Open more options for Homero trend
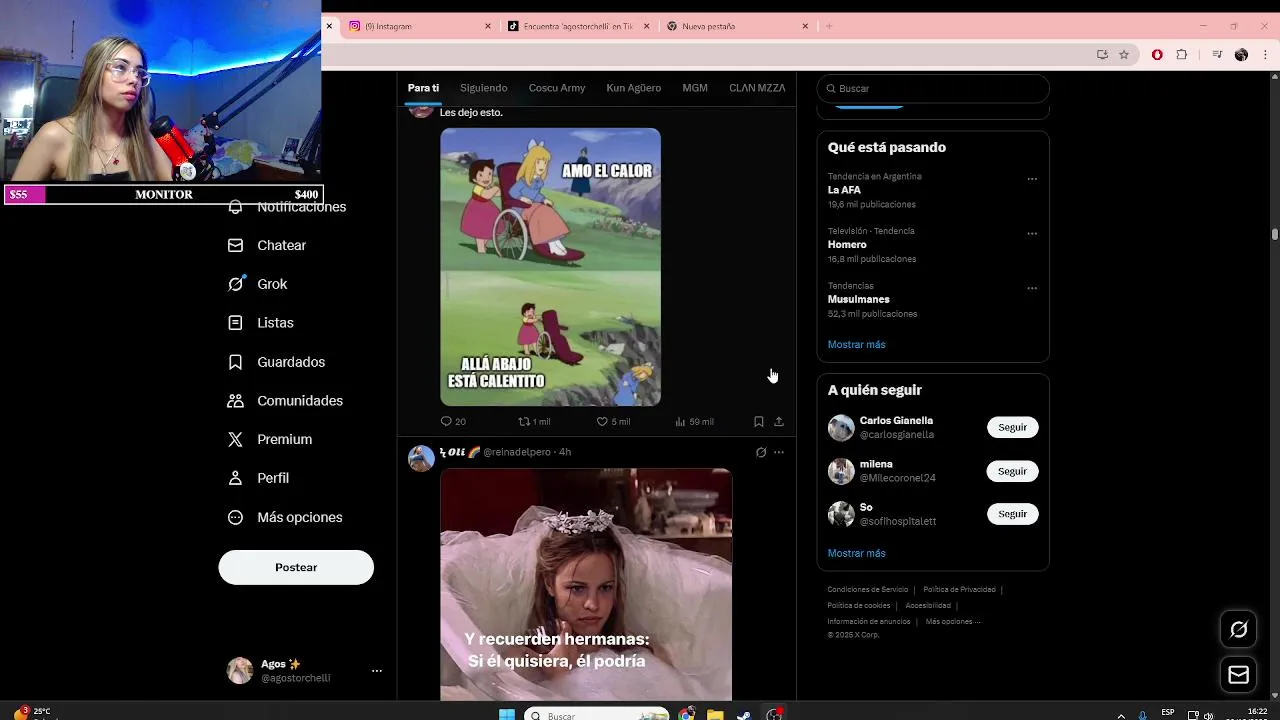This screenshot has width=1280, height=720. point(1032,234)
